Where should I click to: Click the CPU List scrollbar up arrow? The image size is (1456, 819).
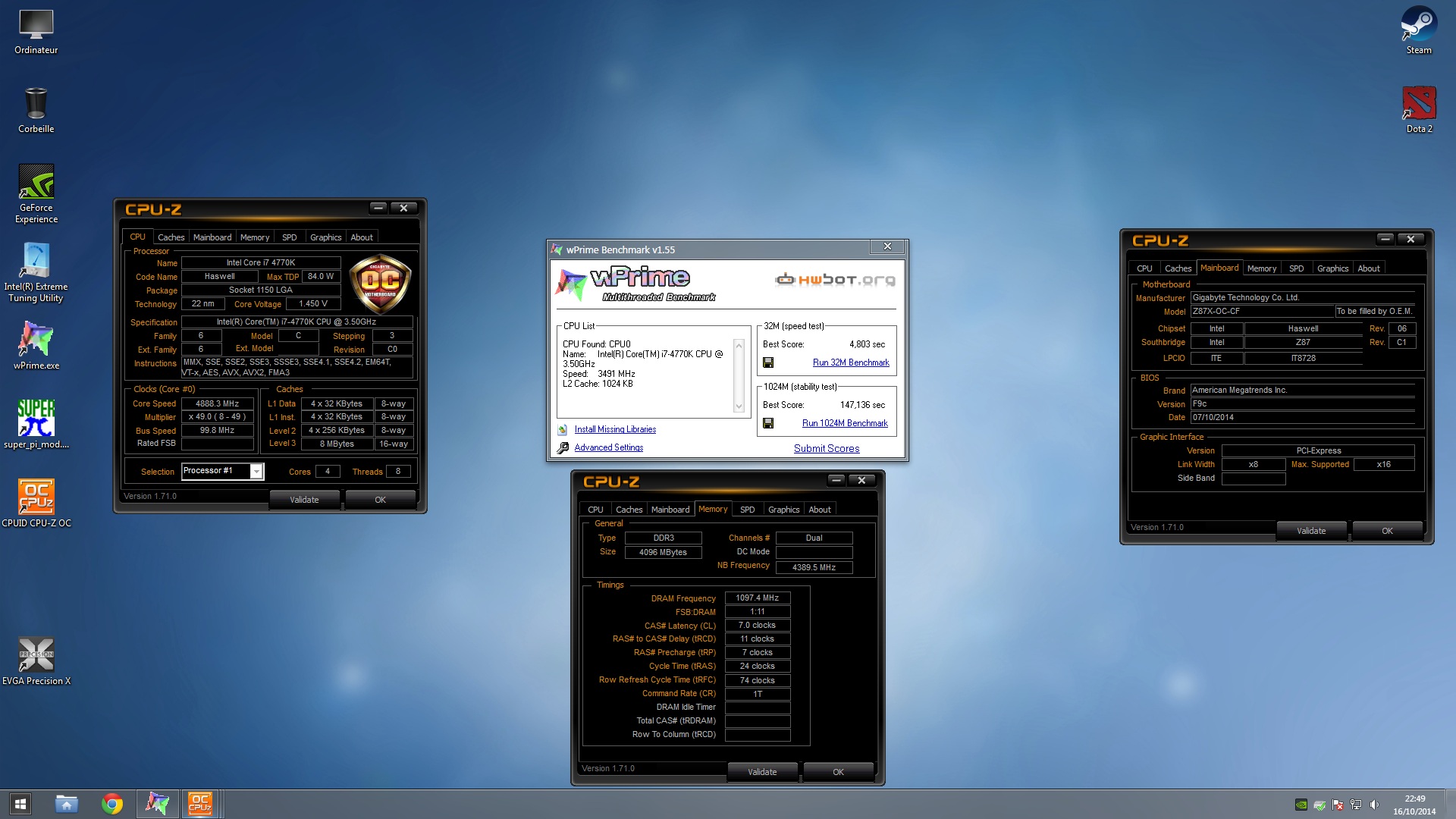click(739, 346)
